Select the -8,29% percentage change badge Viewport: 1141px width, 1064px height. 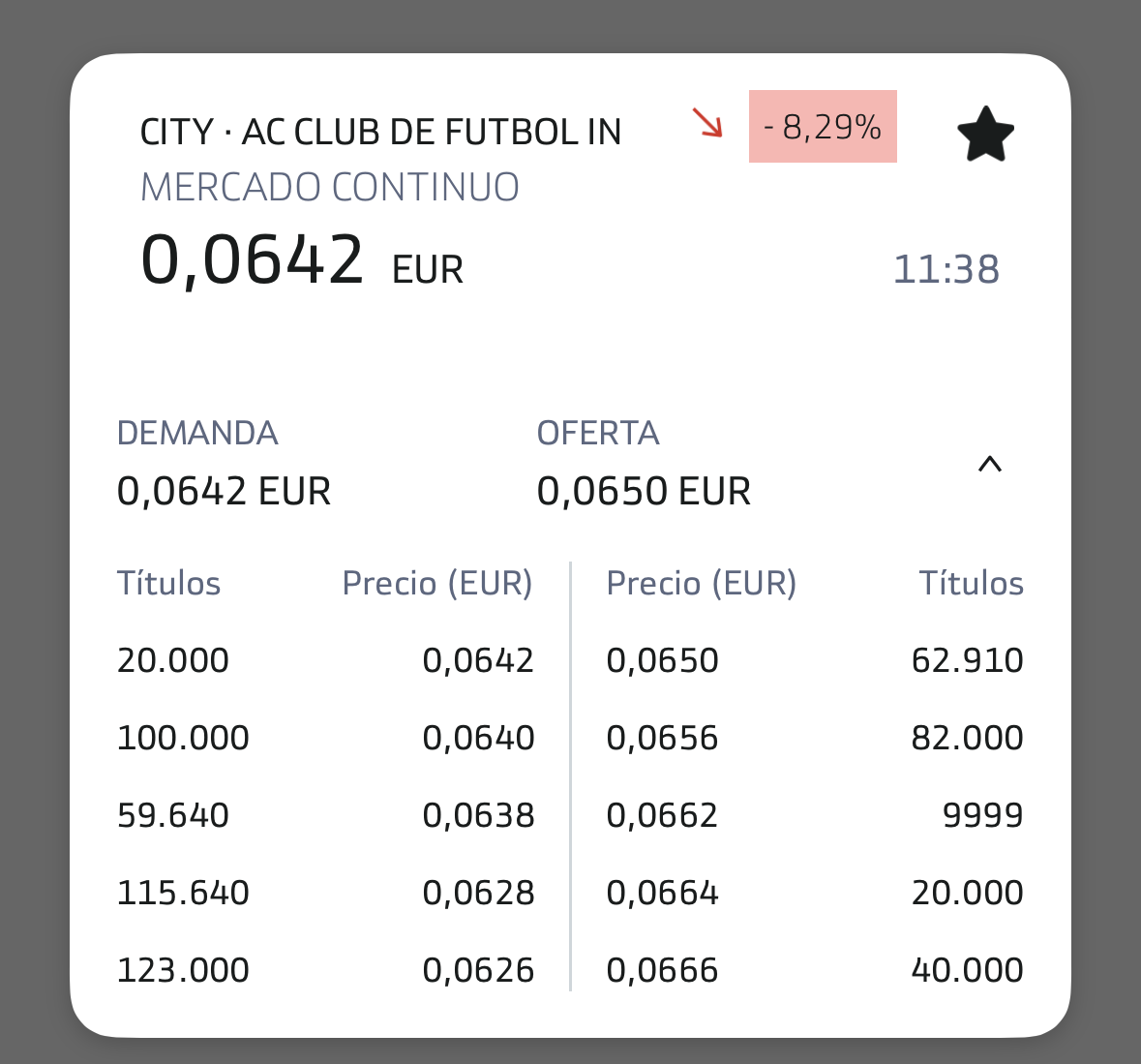tap(822, 125)
